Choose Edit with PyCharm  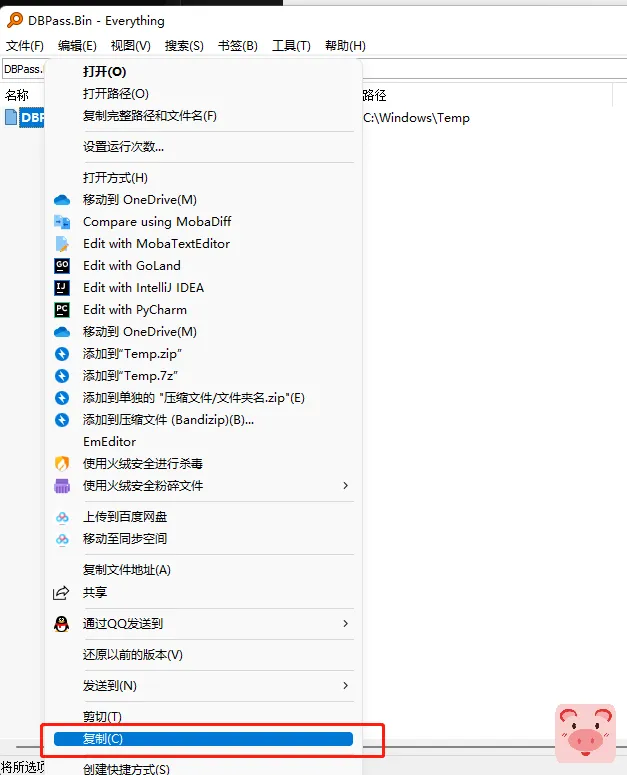pyautogui.click(x=135, y=310)
